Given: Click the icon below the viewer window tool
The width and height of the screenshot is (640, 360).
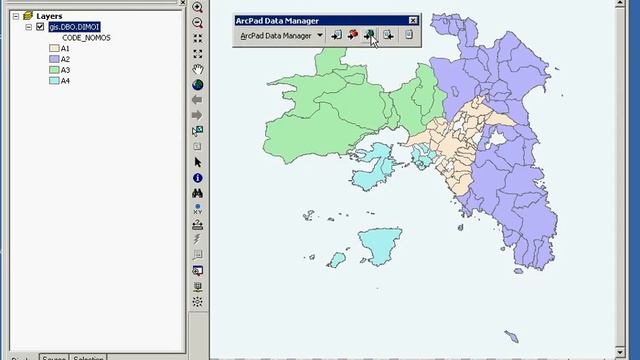Looking at the screenshot, I should pos(198,287).
